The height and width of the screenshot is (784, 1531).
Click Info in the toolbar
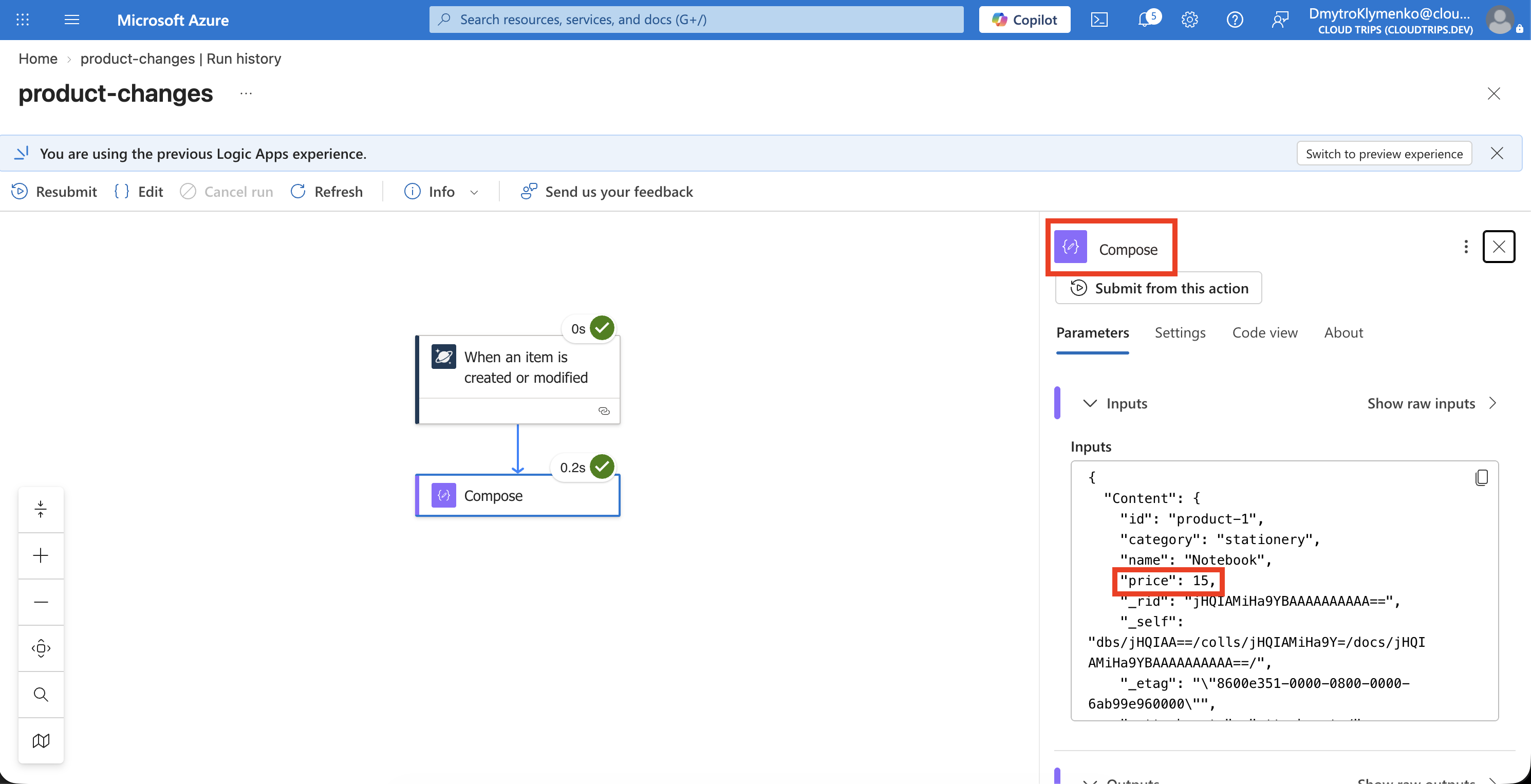pos(429,192)
